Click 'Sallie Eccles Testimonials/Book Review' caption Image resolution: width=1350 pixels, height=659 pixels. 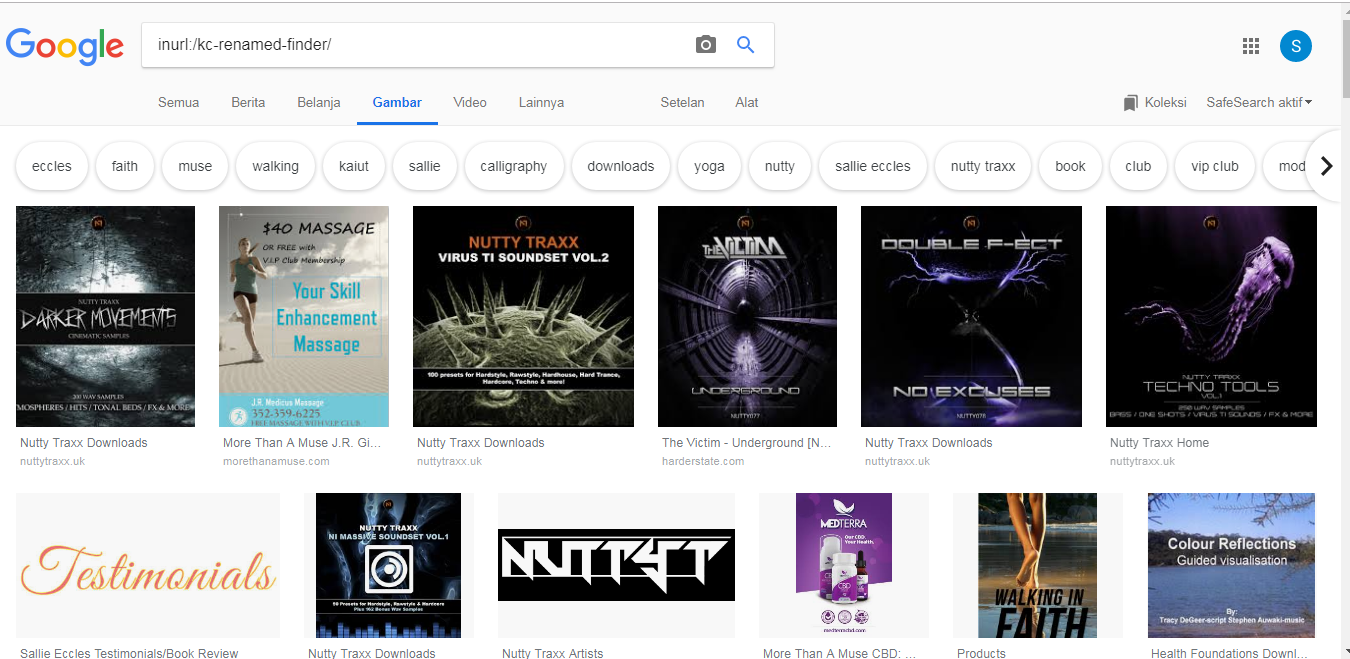pos(129,653)
